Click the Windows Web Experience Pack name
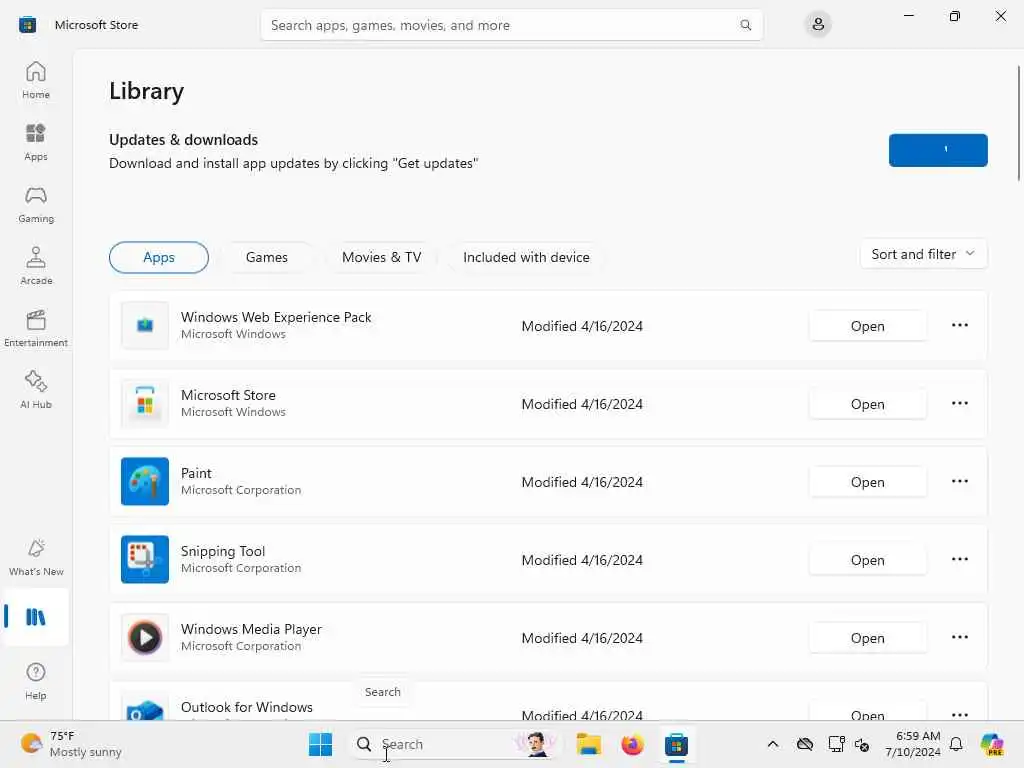Image resolution: width=1024 pixels, height=768 pixels. 276,317
